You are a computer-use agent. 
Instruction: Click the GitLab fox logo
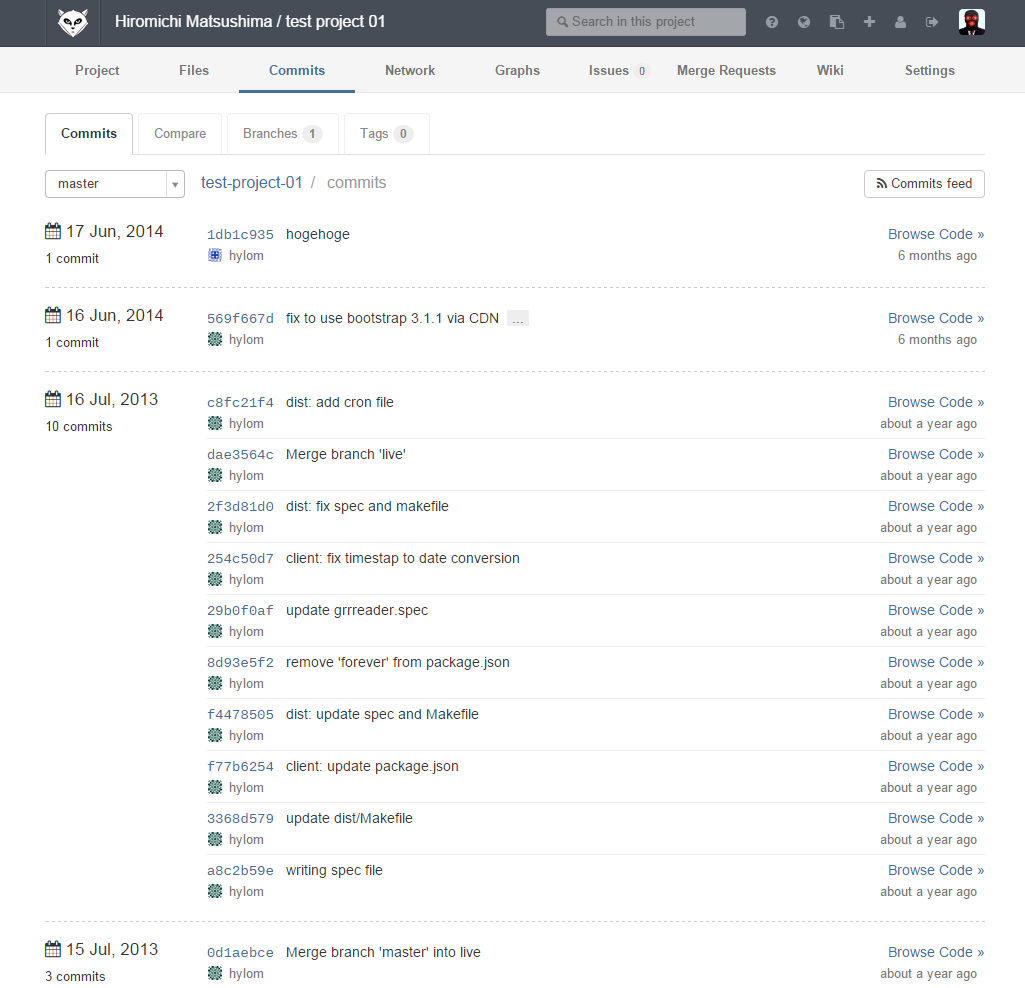(72, 22)
